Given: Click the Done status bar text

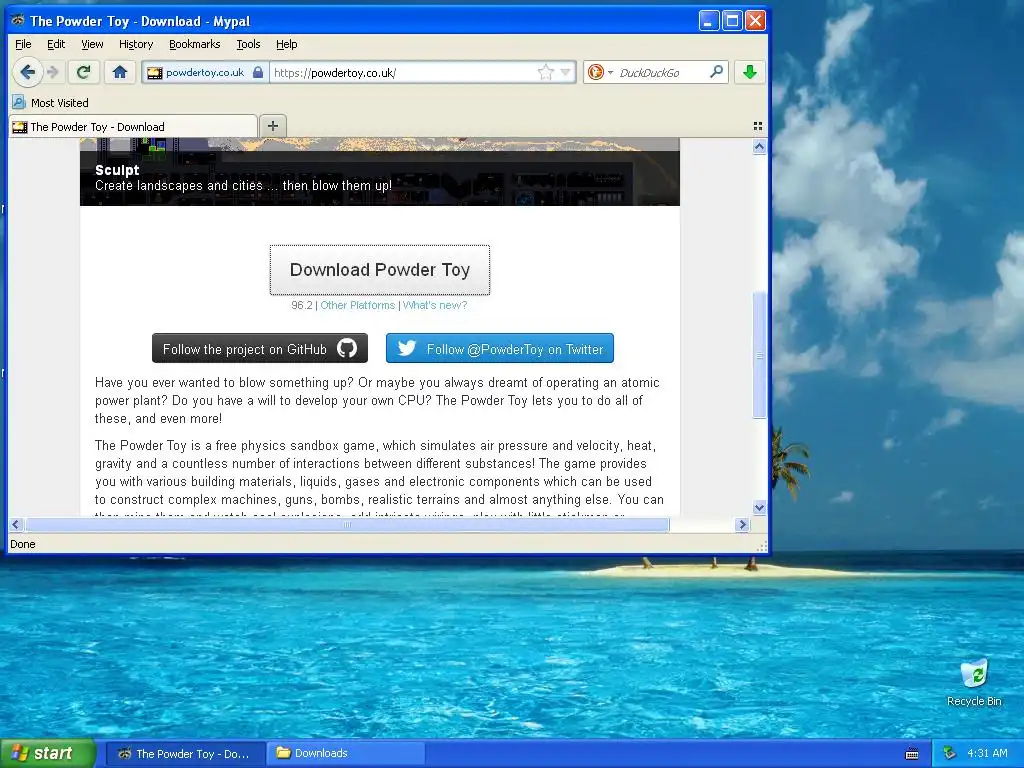Looking at the screenshot, I should pyautogui.click(x=23, y=544).
